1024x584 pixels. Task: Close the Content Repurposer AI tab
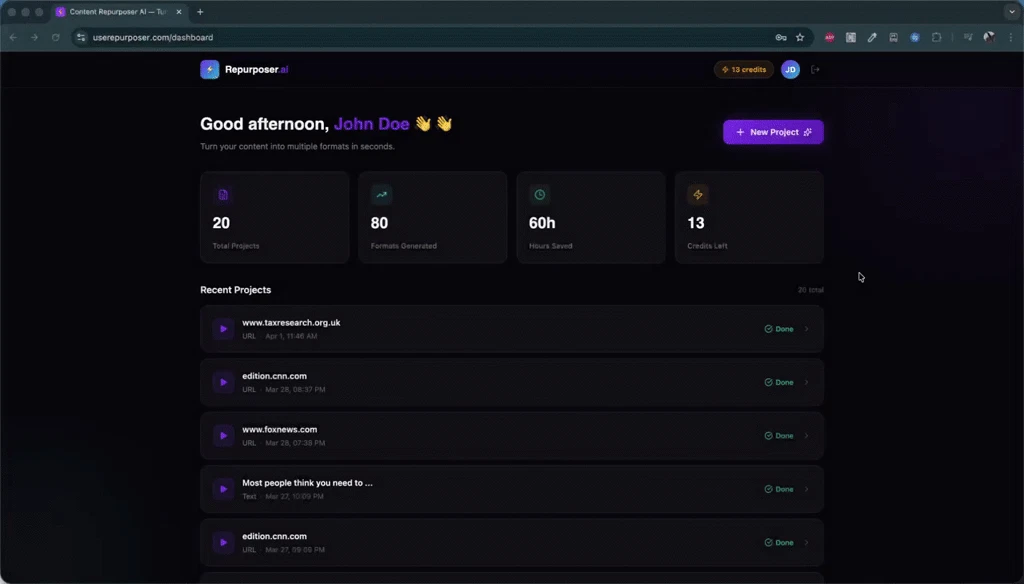click(x=179, y=12)
